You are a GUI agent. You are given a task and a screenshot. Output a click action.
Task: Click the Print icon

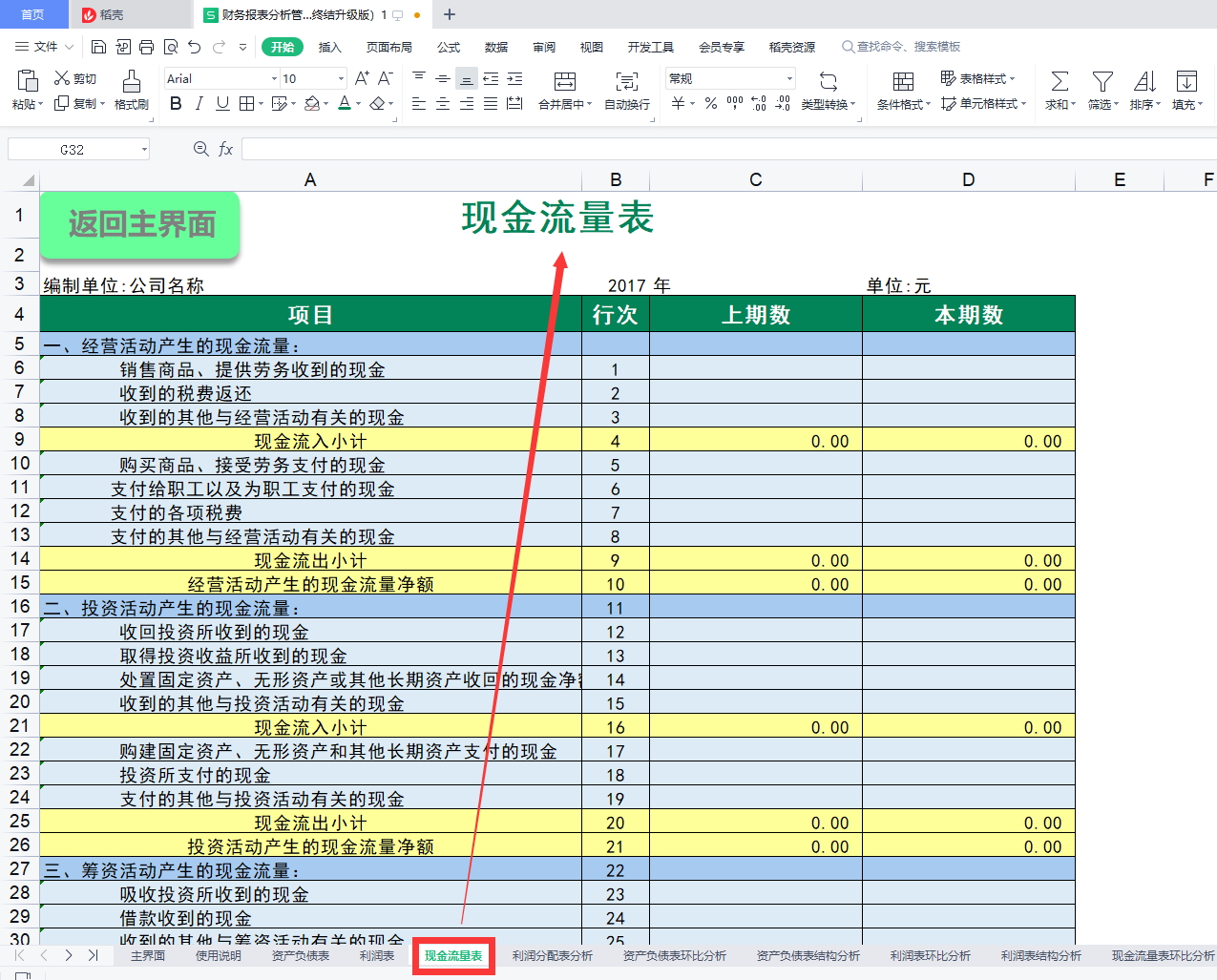[x=146, y=47]
